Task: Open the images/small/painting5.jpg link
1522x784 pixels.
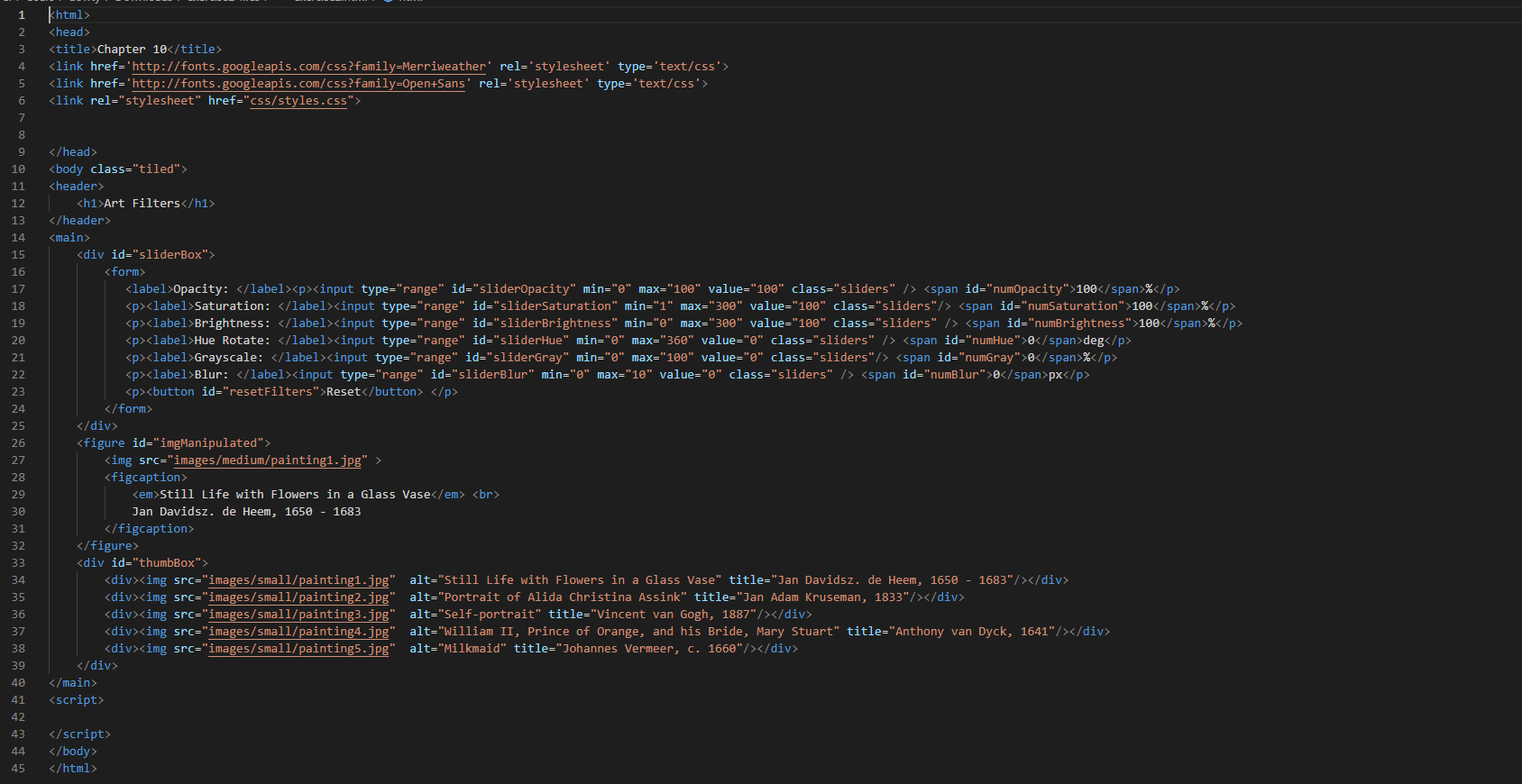Action: click(298, 649)
